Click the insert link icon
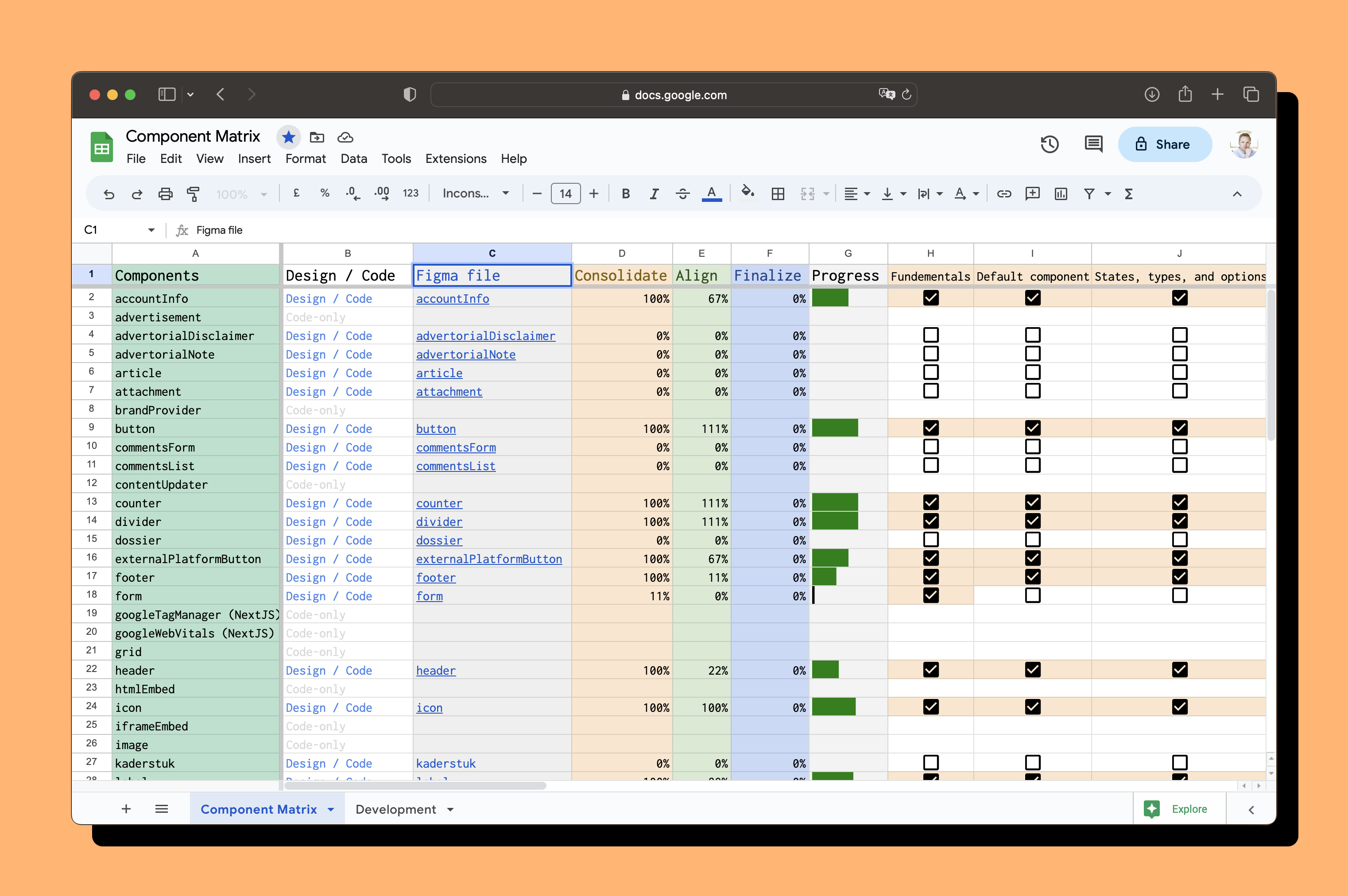The width and height of the screenshot is (1348, 896). coord(1004,194)
